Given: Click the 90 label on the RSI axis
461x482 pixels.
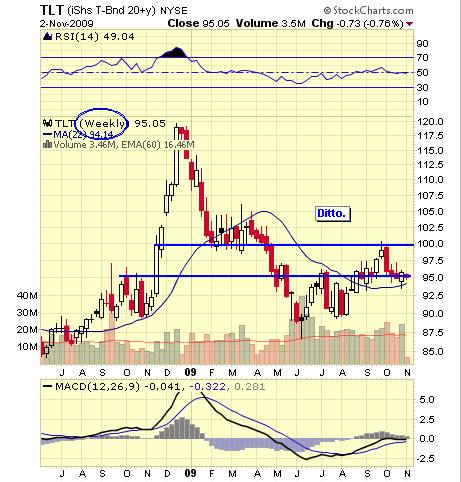Looking at the screenshot, I should (422, 43).
